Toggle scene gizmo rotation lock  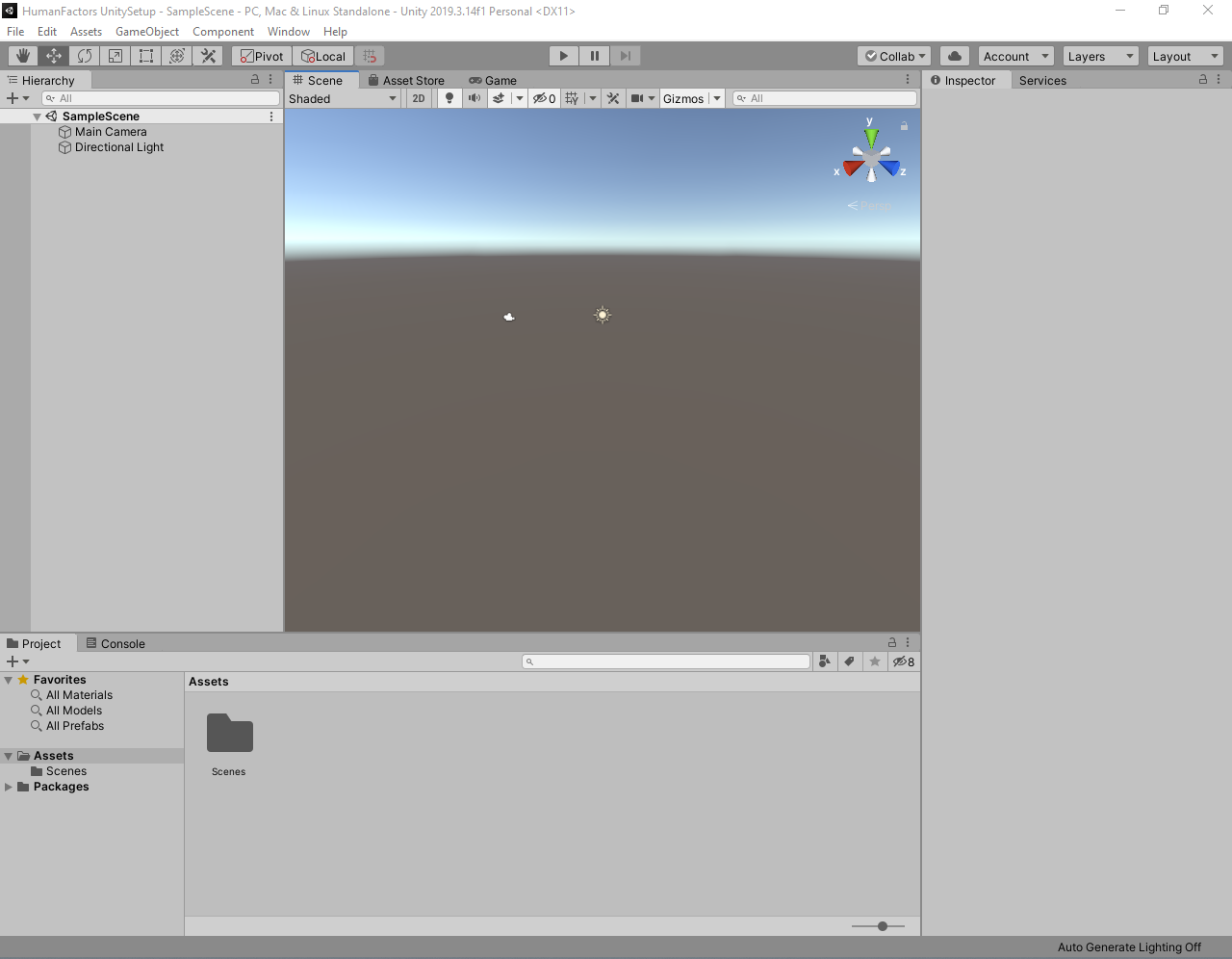point(904,126)
